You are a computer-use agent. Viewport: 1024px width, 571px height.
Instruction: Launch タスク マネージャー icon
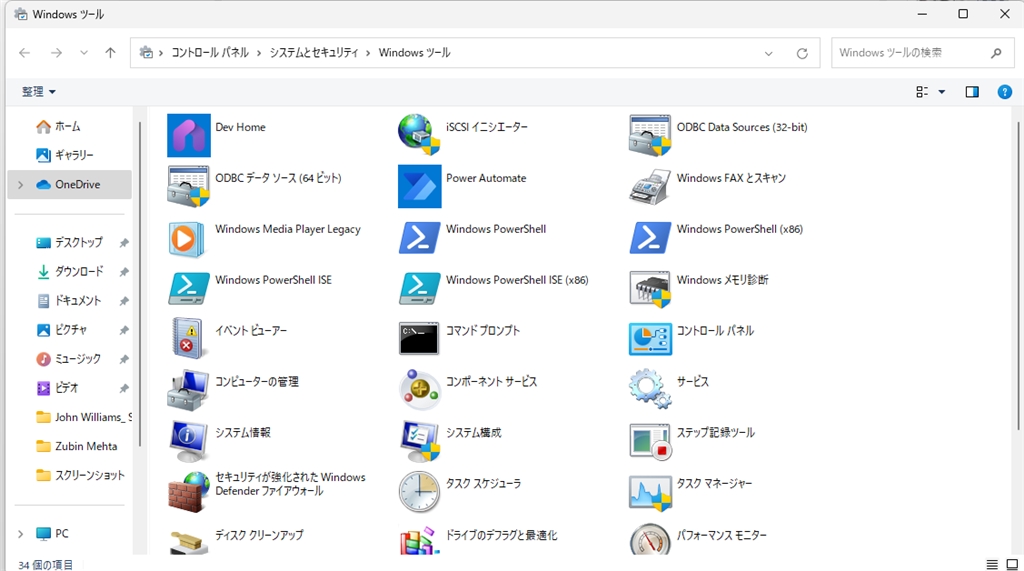point(650,493)
